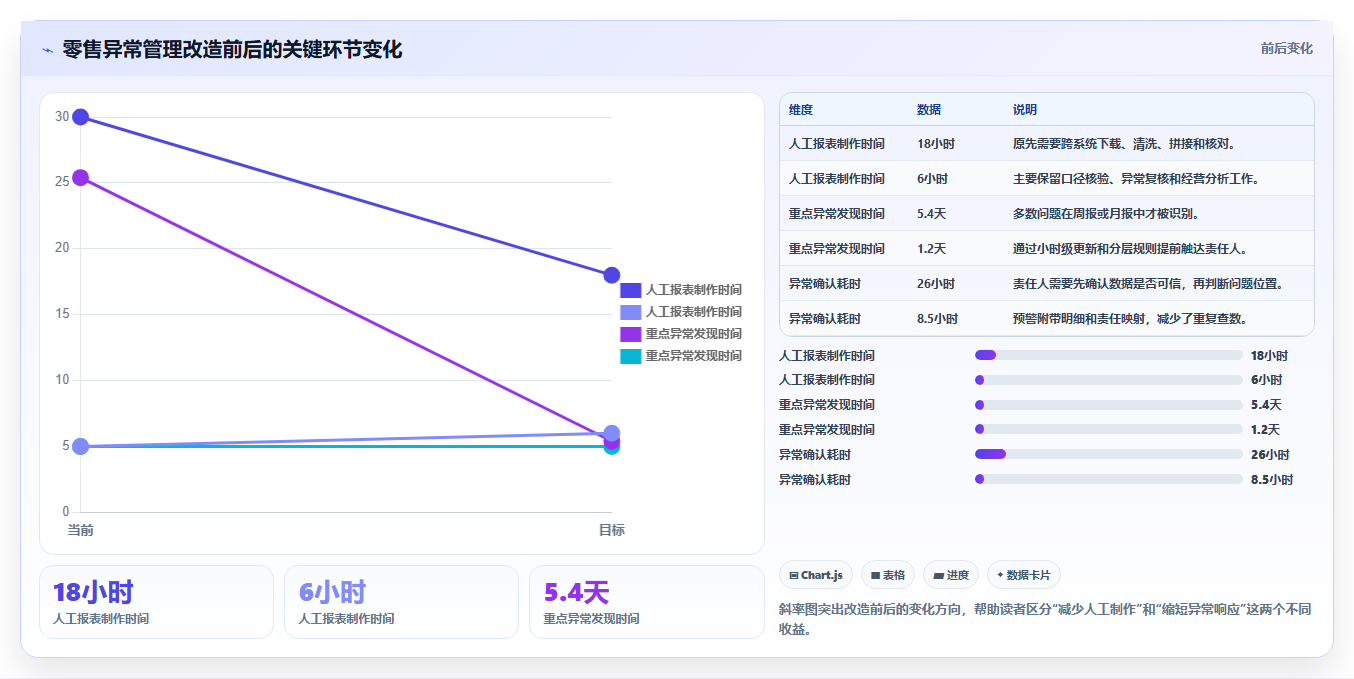
Task: Select the light blue data point at 5 under 当前
Action: 81,446
